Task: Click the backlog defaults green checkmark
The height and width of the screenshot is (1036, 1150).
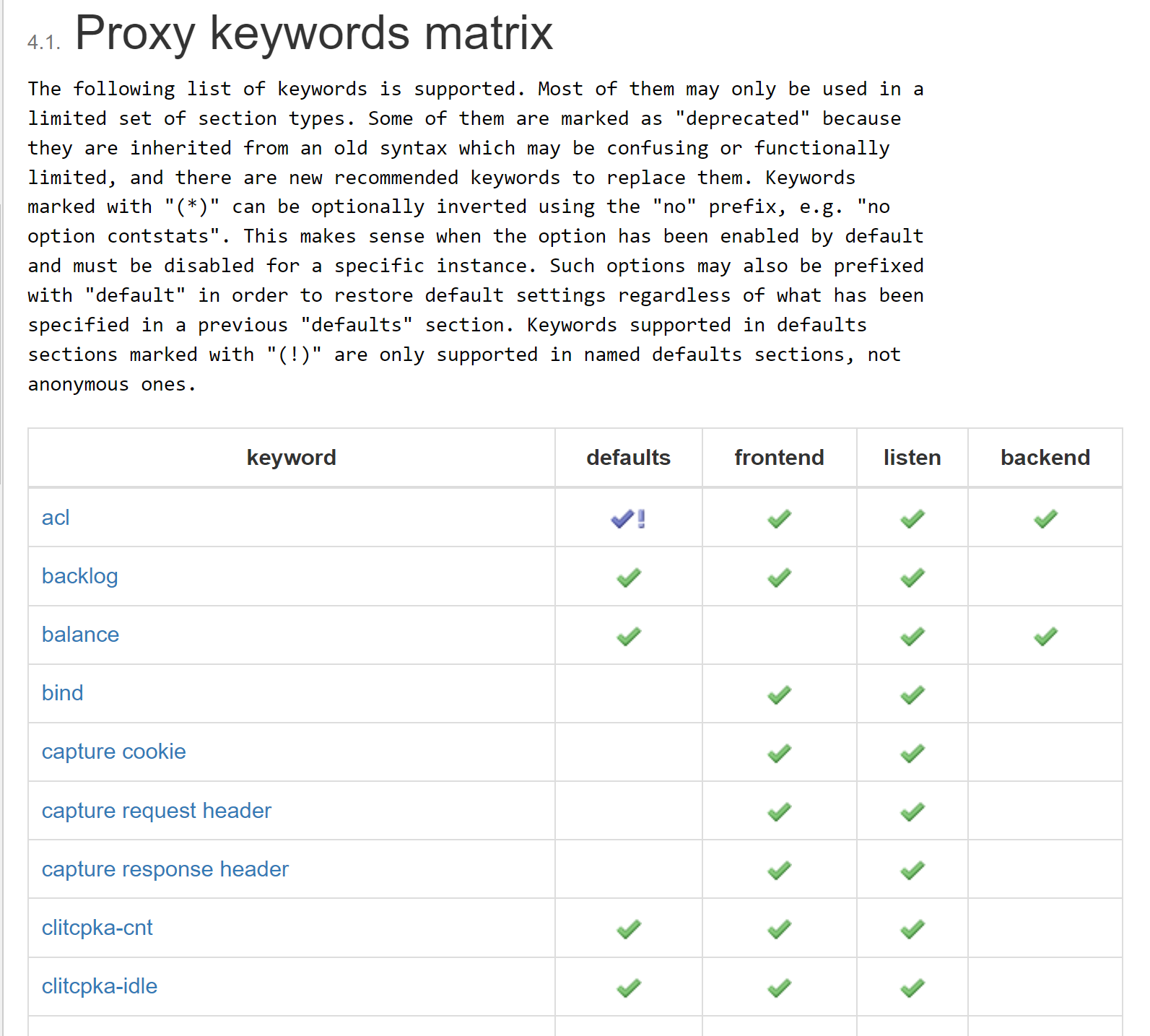Action: click(x=629, y=578)
